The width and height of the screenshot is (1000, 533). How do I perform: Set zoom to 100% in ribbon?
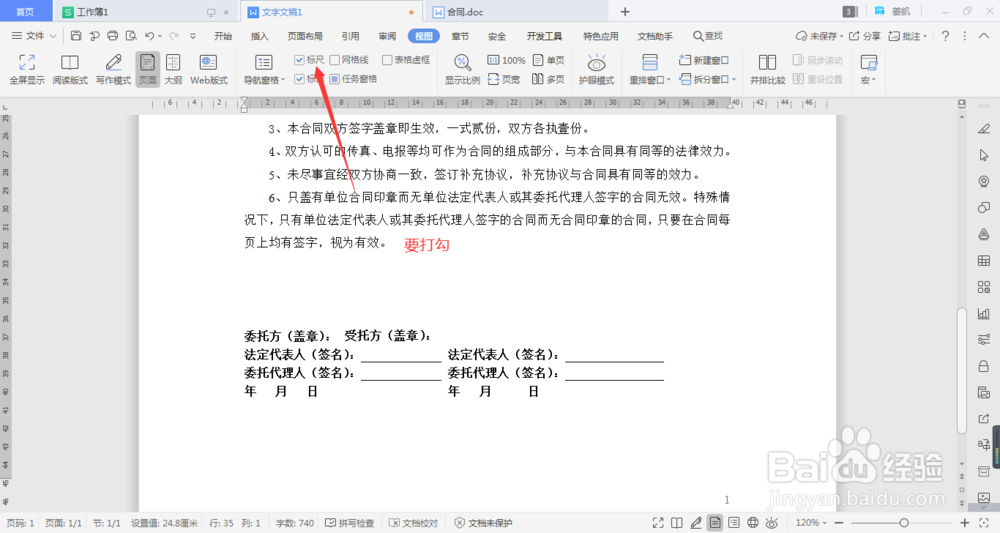[506, 60]
